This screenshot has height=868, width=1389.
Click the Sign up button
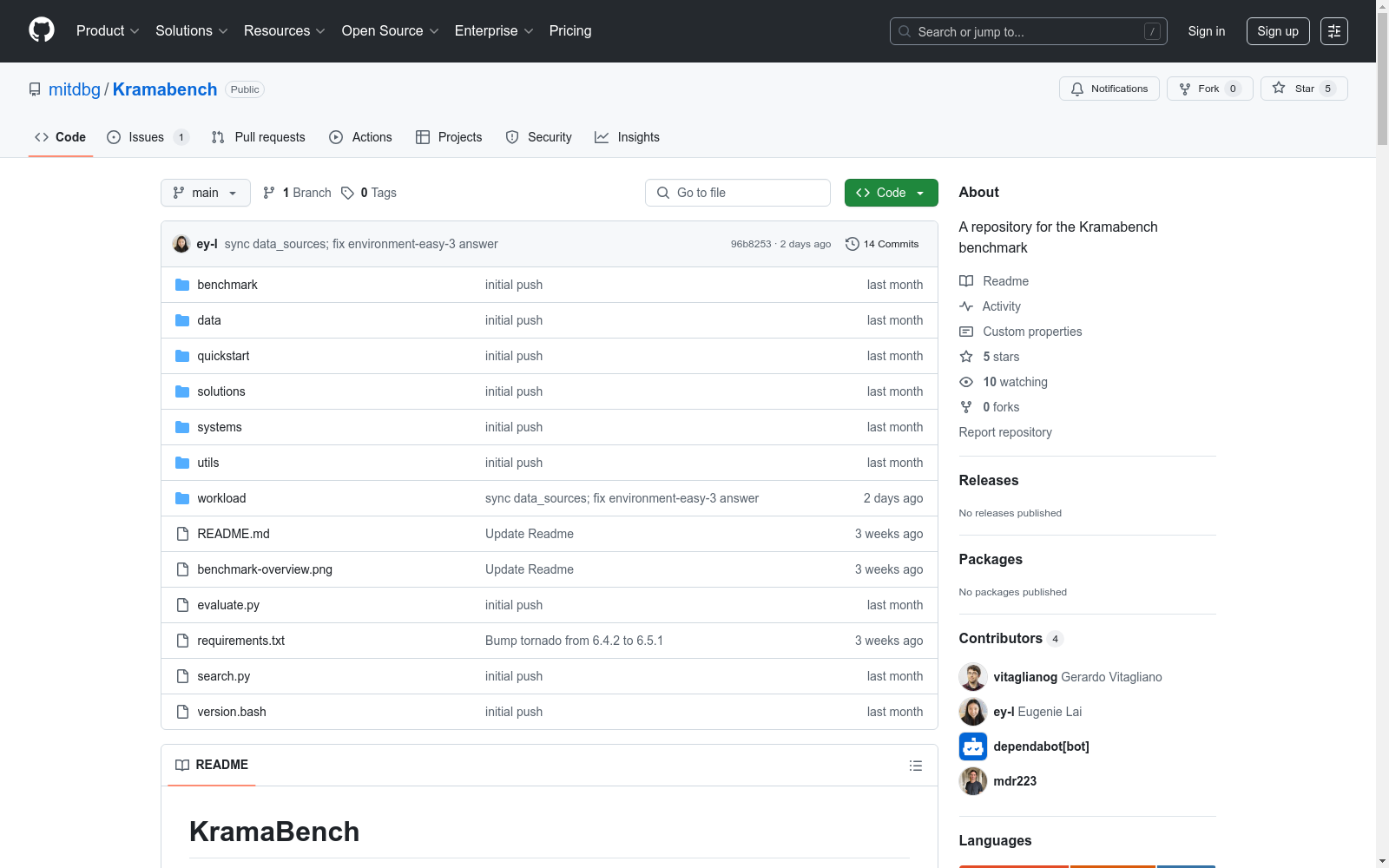tap(1278, 31)
